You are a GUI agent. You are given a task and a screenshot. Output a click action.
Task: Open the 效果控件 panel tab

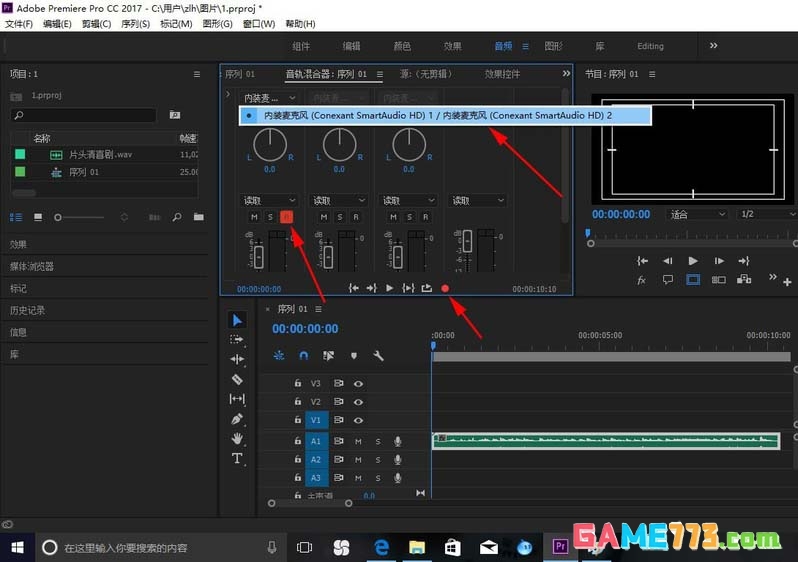coord(502,74)
